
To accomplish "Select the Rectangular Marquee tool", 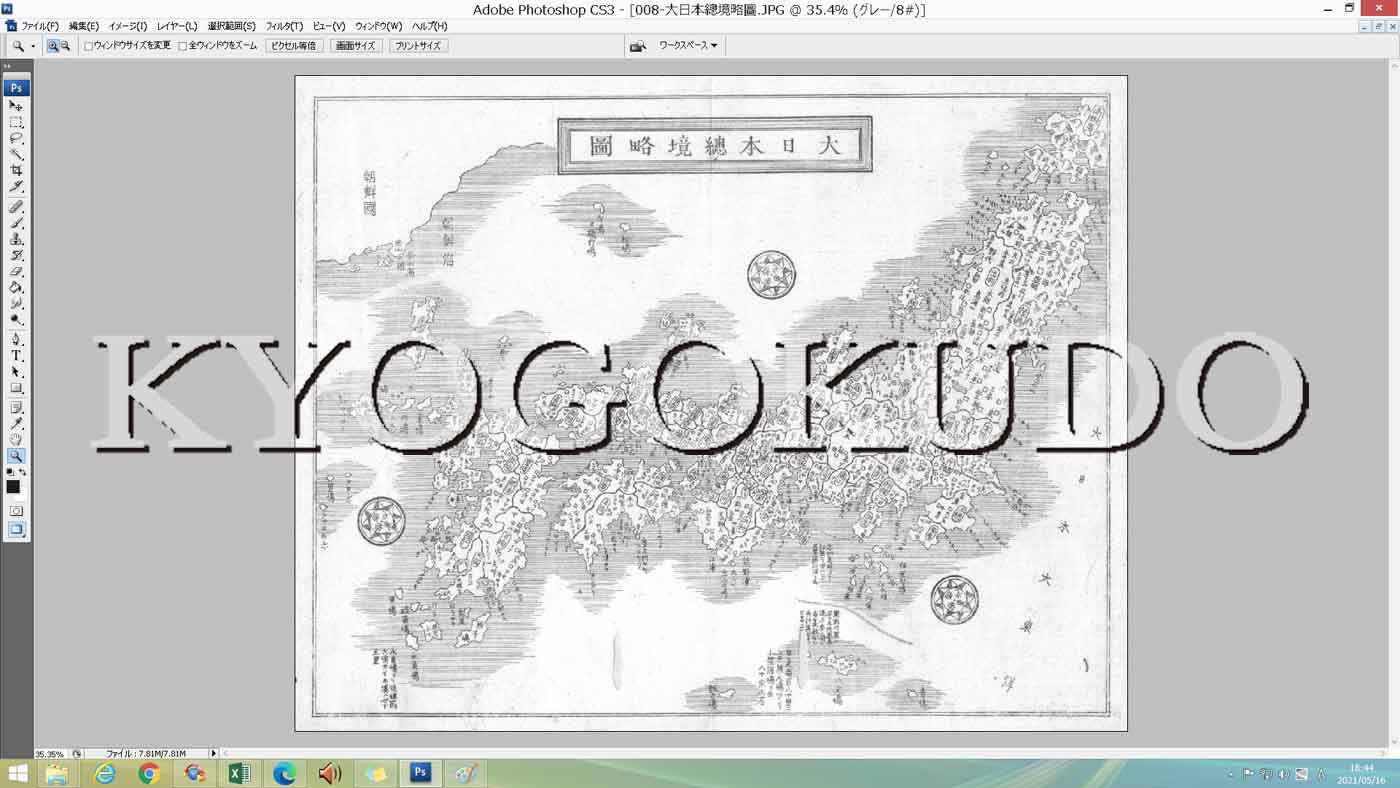I will tap(16, 122).
